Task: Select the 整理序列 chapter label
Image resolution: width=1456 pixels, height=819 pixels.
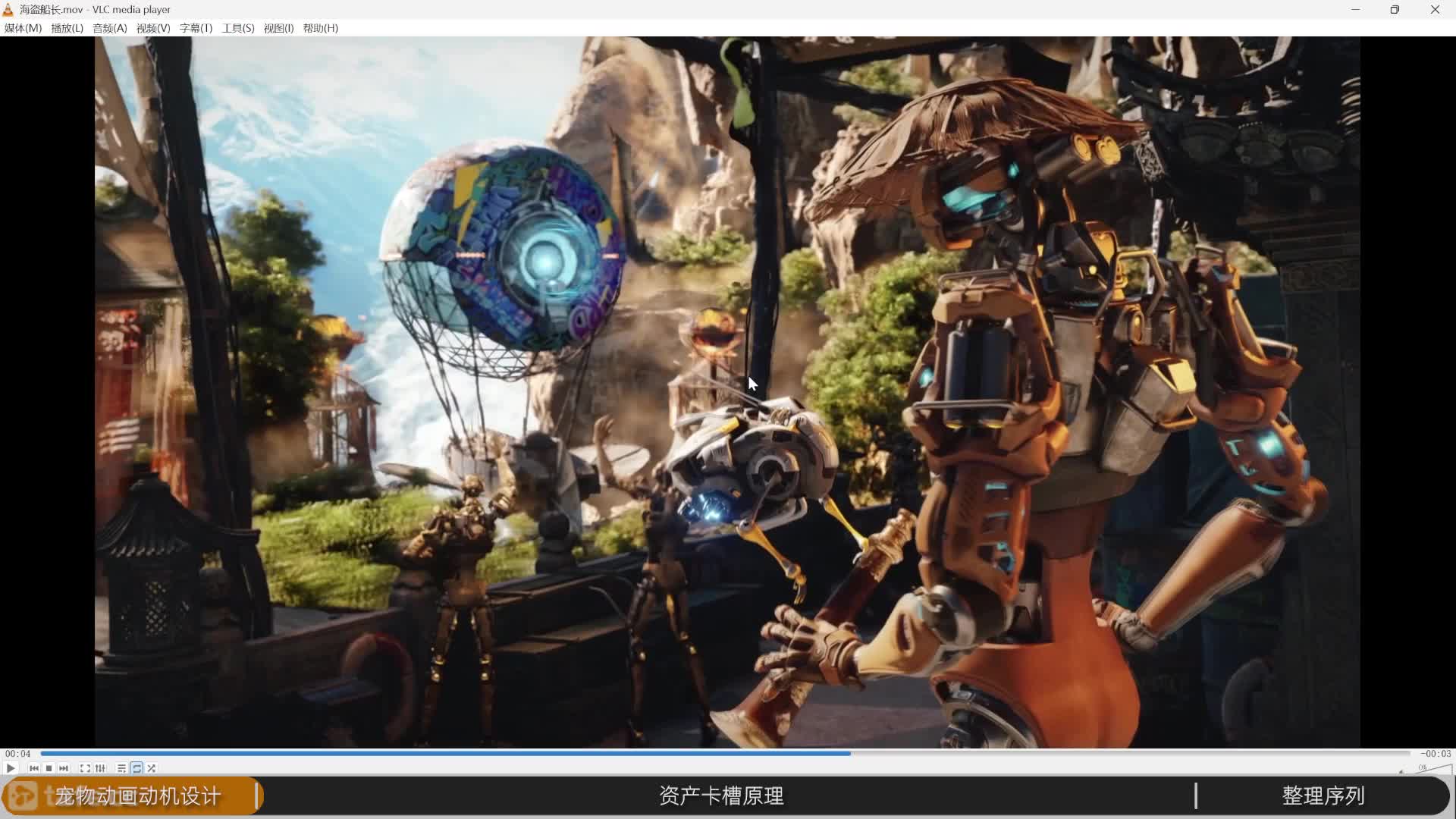Action: coord(1323,796)
